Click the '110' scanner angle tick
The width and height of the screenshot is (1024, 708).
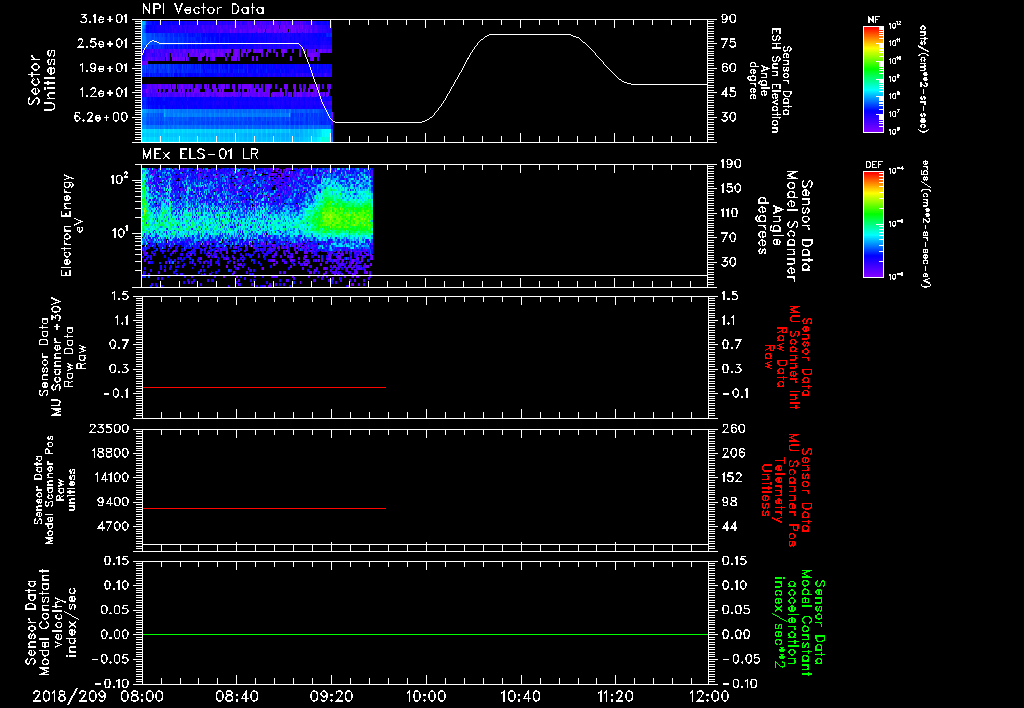coord(731,213)
